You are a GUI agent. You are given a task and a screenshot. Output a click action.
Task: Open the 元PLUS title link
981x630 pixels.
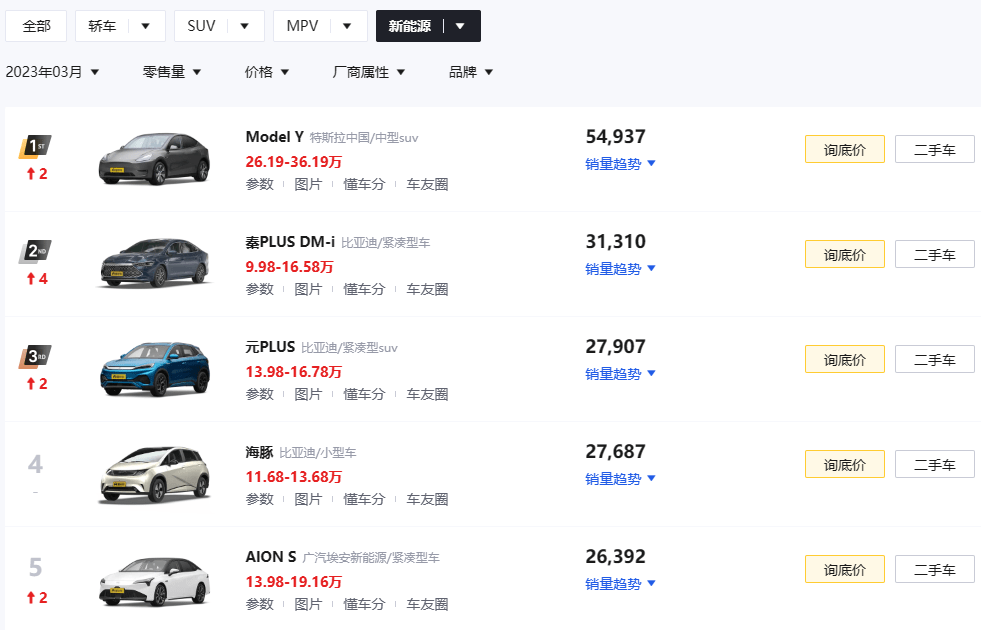click(x=270, y=347)
